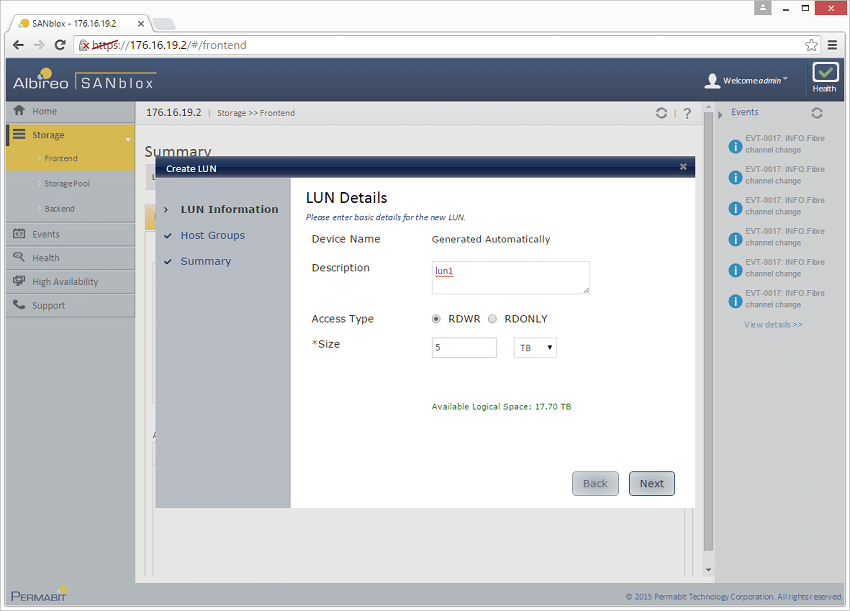The image size is (850, 611).
Task: Open the TB size unit dropdown
Action: pos(535,348)
